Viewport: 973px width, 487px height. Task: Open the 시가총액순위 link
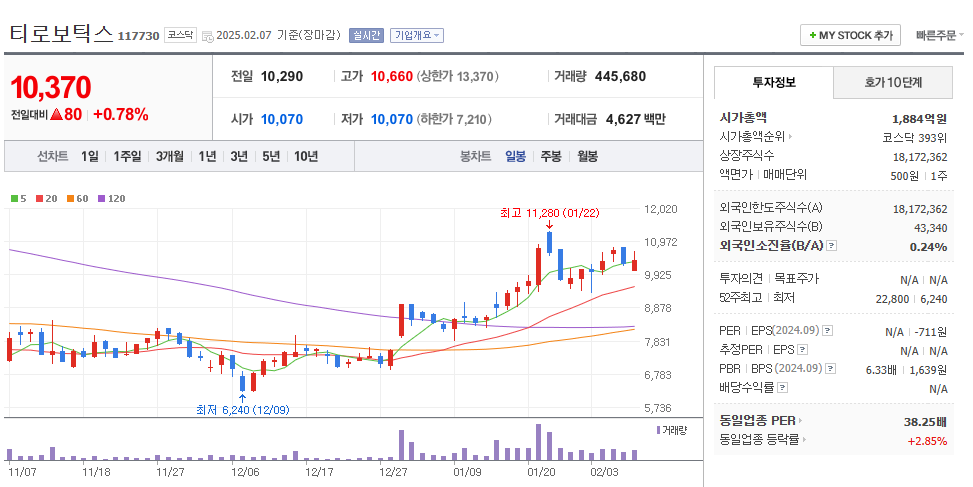pyautogui.click(x=755, y=136)
